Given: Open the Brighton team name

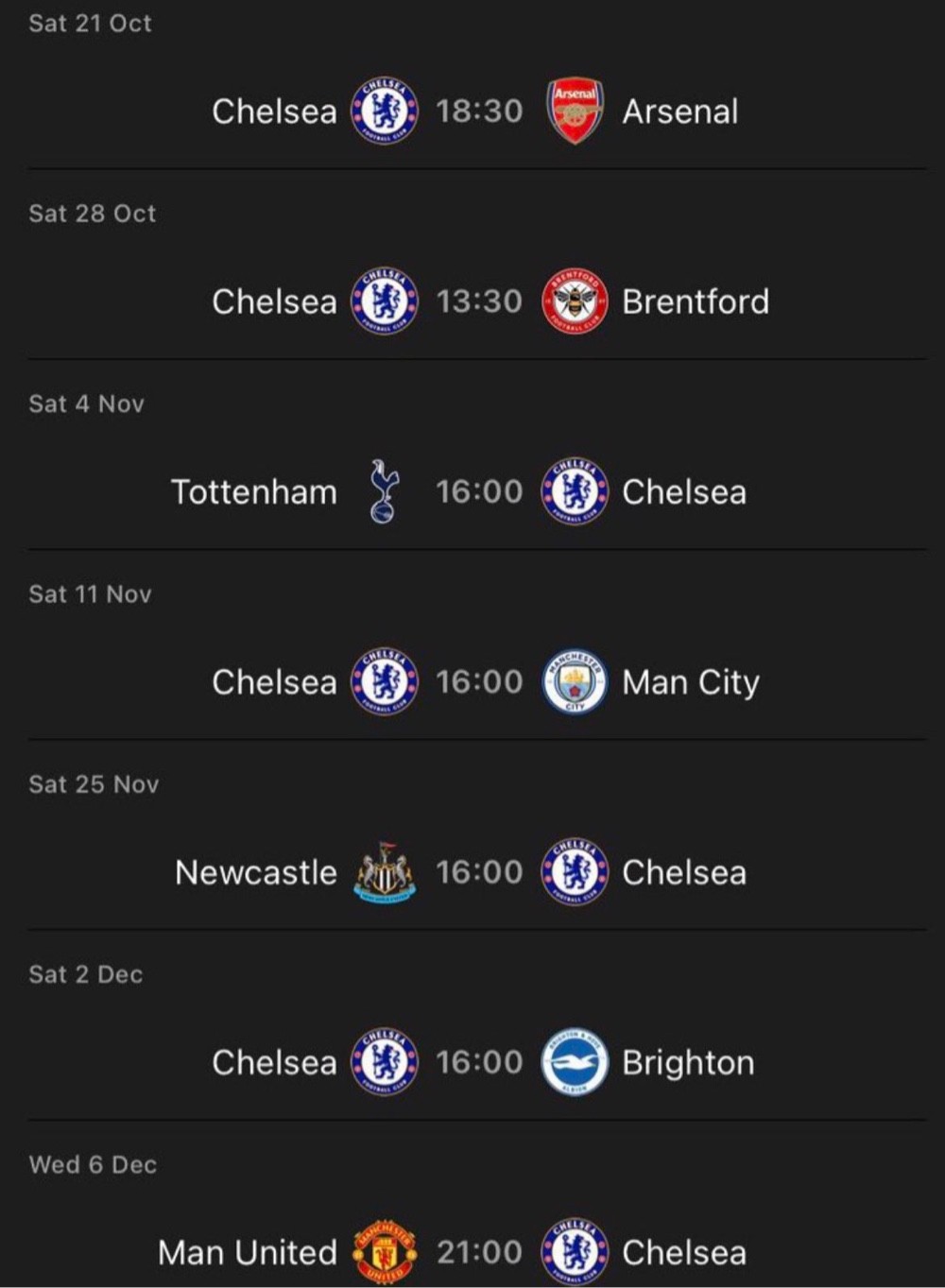Looking at the screenshot, I should coord(688,1062).
